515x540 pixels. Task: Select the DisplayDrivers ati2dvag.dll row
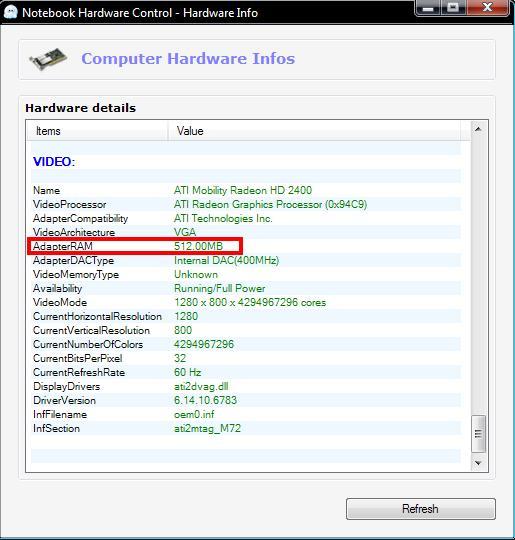pos(246,386)
